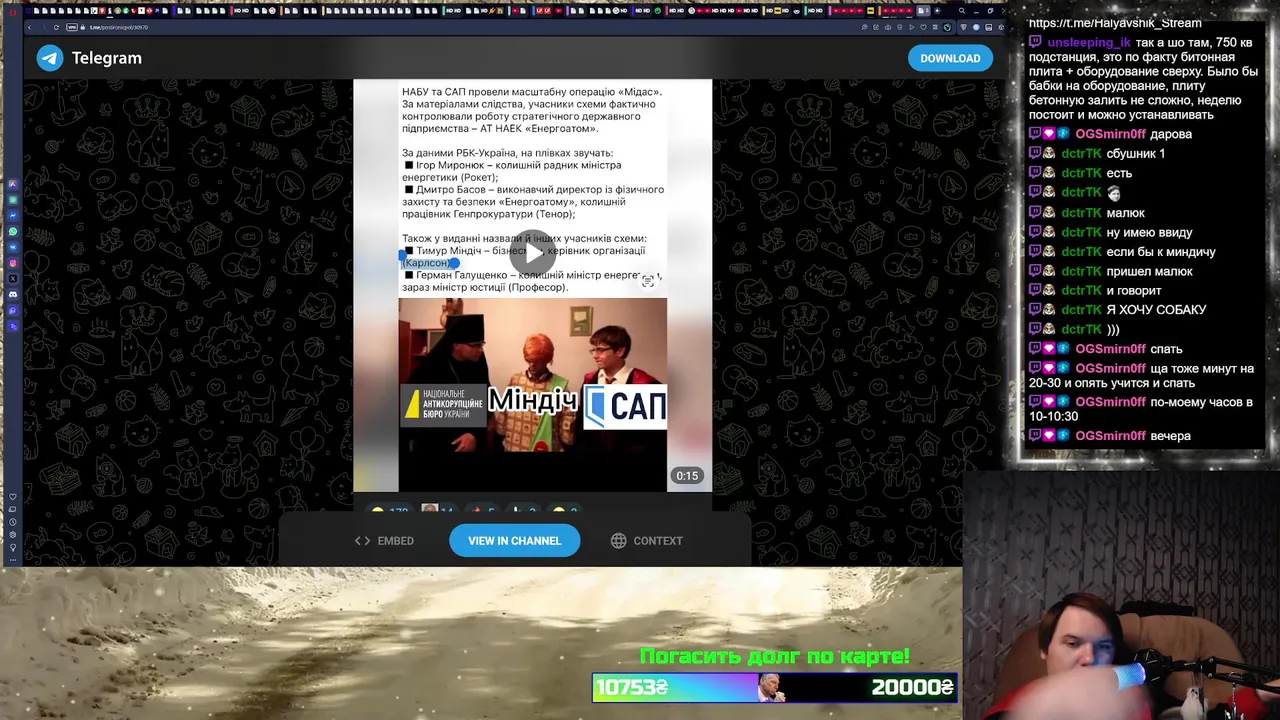
Task: Click the EMBED link below the post
Action: pyautogui.click(x=384, y=541)
